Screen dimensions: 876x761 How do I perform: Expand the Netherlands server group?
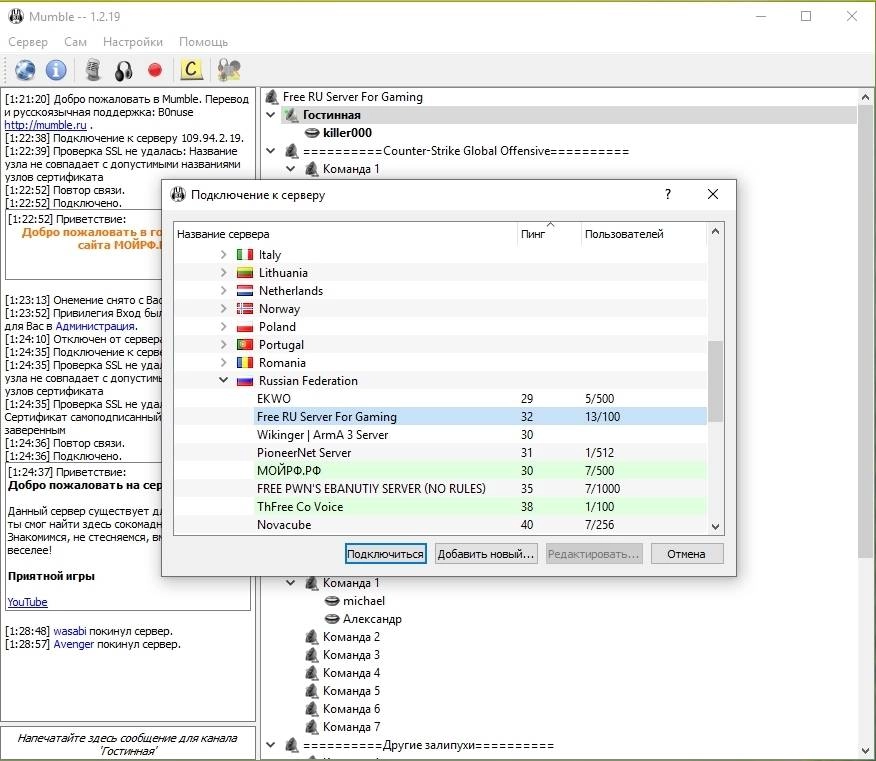pyautogui.click(x=223, y=291)
